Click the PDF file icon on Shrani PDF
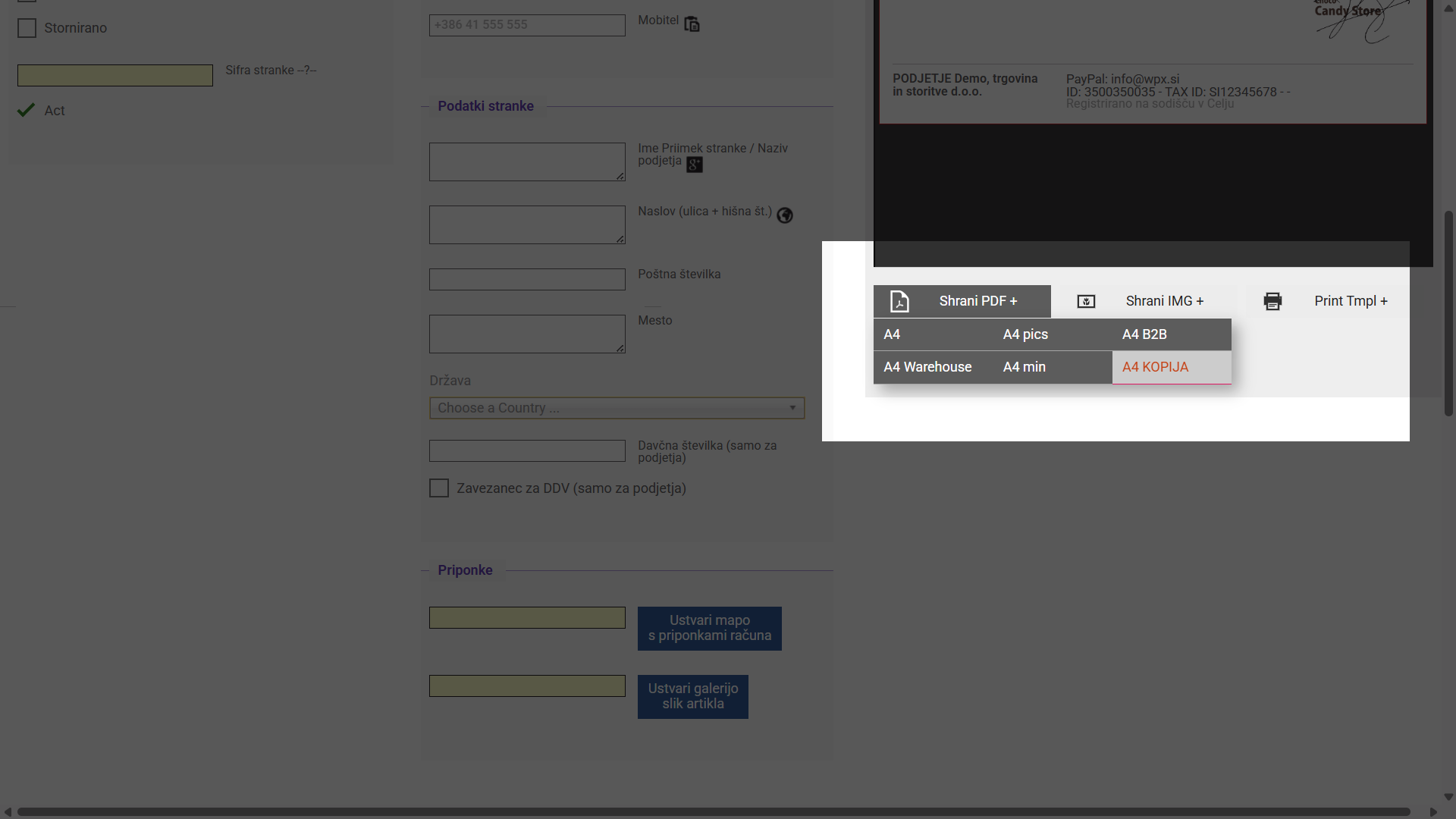The width and height of the screenshot is (1456, 819). pyautogui.click(x=899, y=302)
